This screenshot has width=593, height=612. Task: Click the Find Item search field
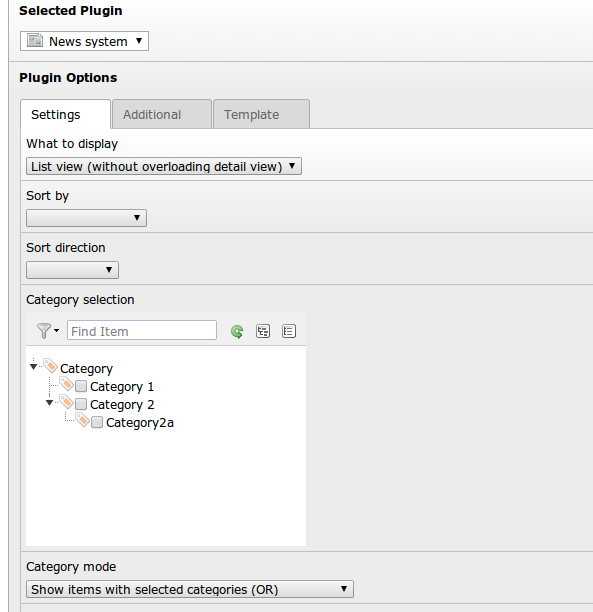click(x=142, y=331)
